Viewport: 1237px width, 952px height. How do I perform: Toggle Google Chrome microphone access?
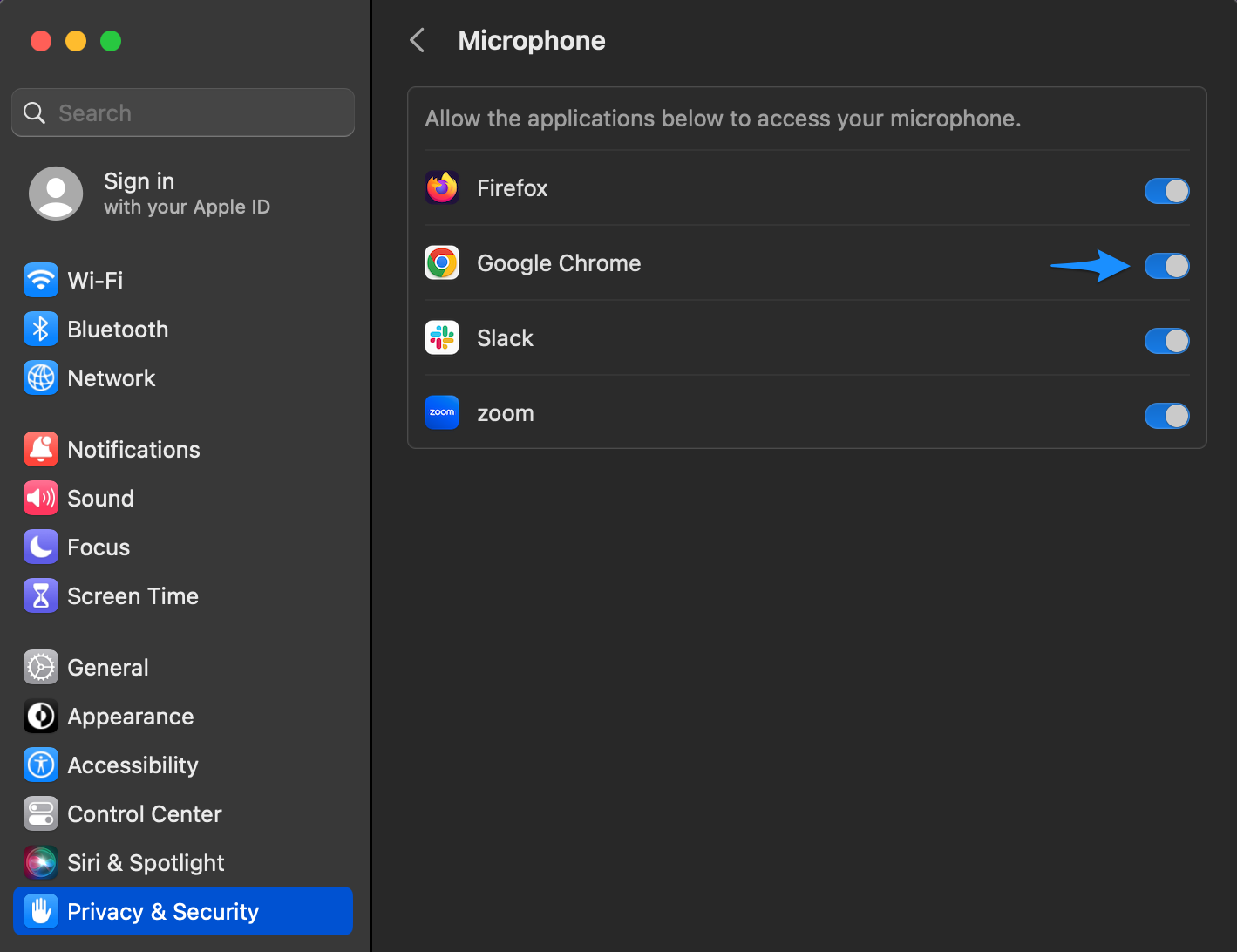pyautogui.click(x=1166, y=266)
